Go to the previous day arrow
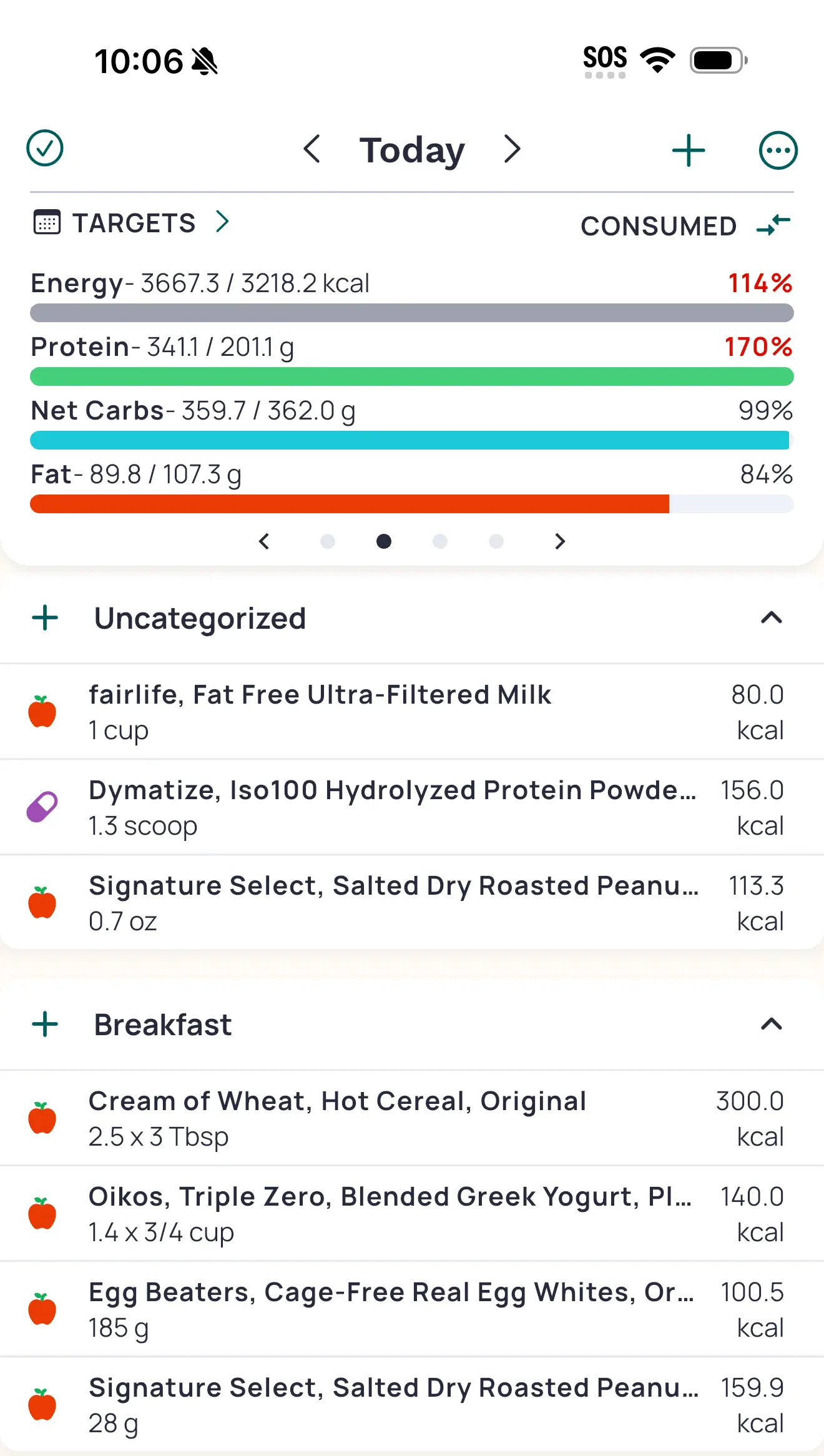Viewport: 824px width, 1456px height. (x=311, y=149)
